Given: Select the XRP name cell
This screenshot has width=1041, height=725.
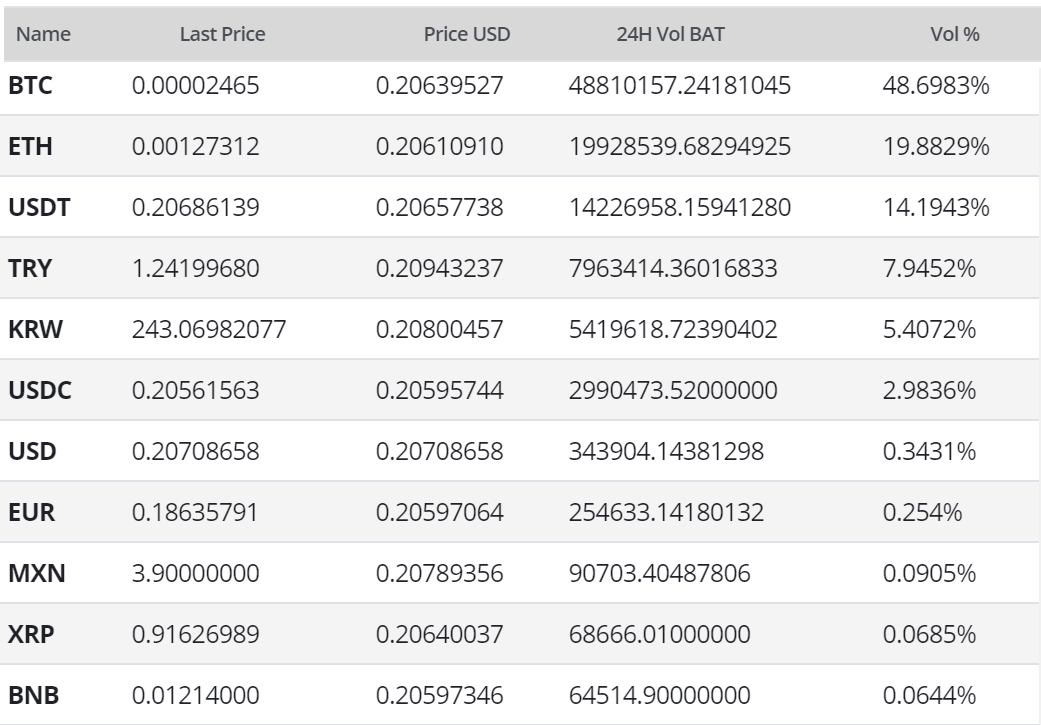Looking at the screenshot, I should tap(31, 635).
